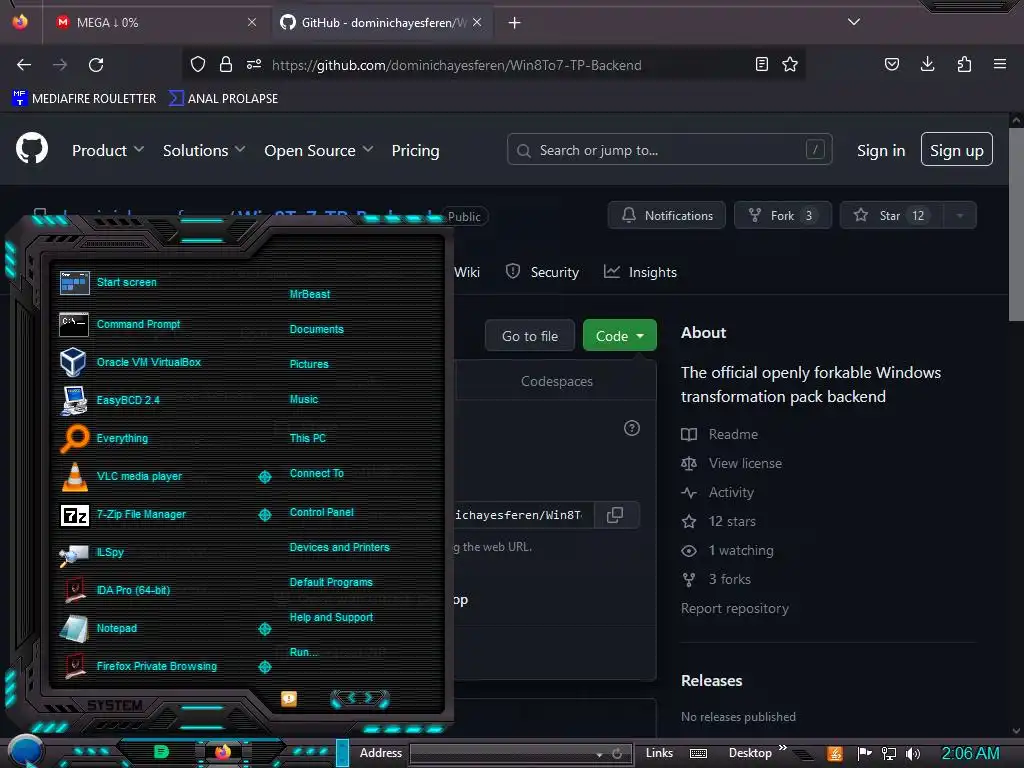Select the Codespaces tab

(556, 381)
